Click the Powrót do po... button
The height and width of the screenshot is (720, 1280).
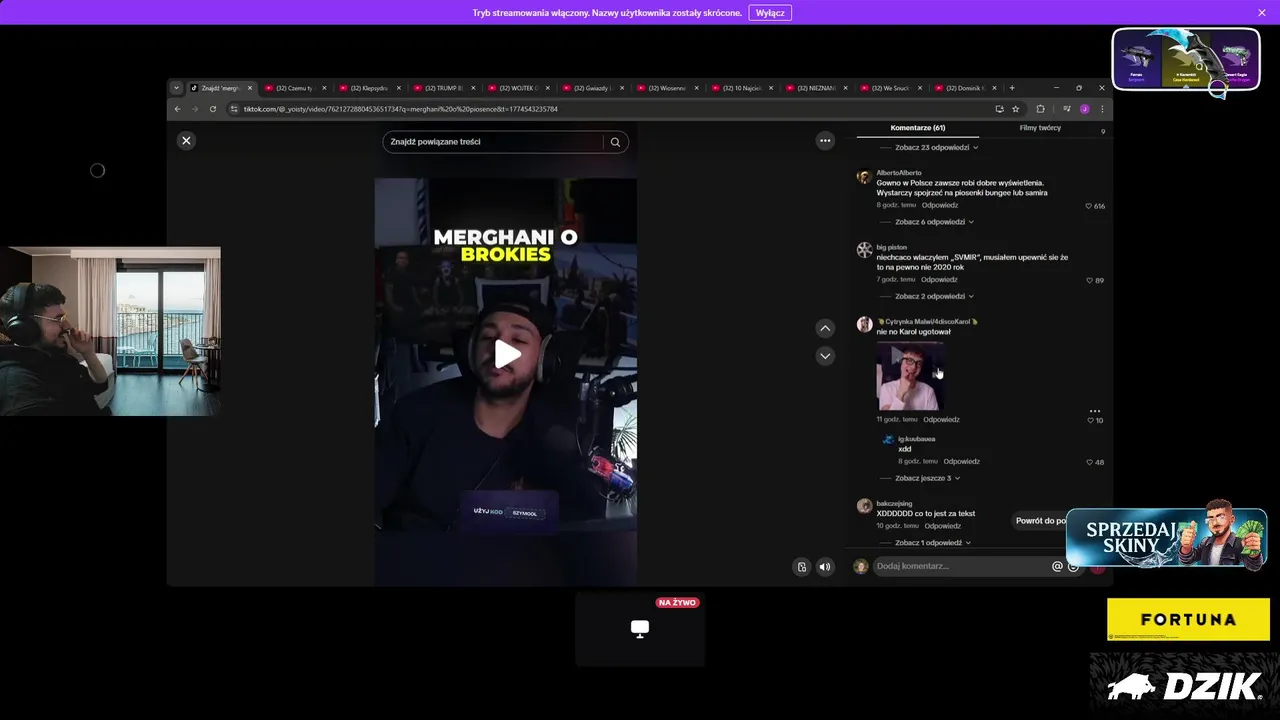tap(1040, 521)
